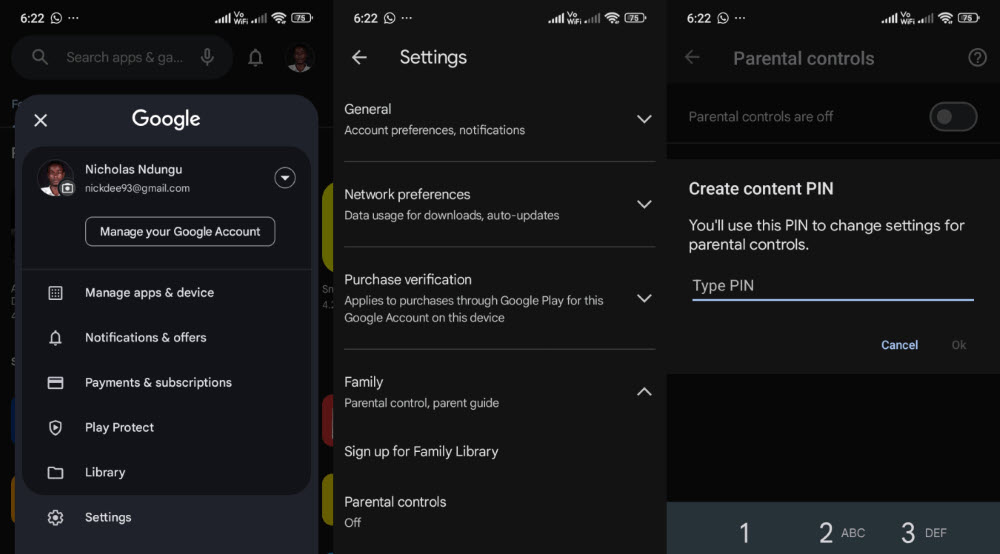Go back from the Settings screen
The width and height of the screenshot is (1000, 554).
359,57
